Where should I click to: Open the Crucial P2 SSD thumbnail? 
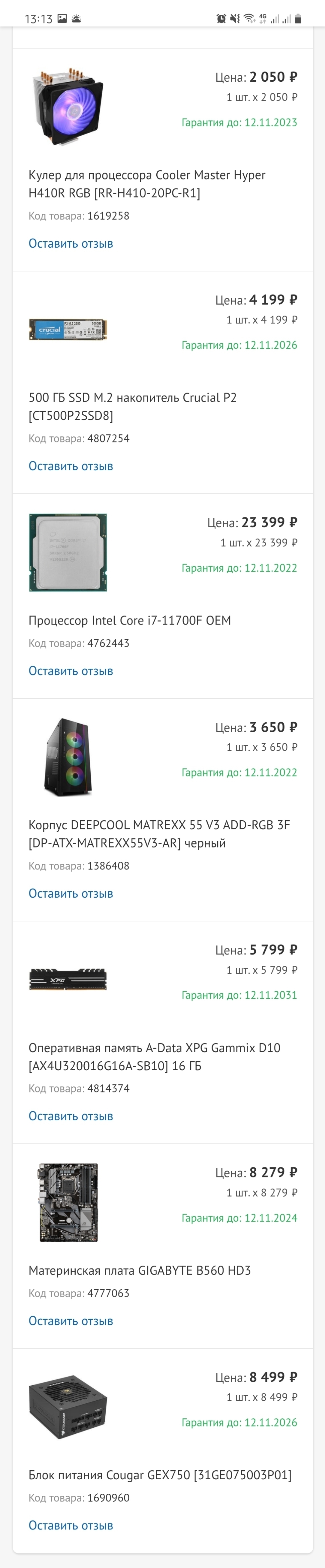pos(68,329)
